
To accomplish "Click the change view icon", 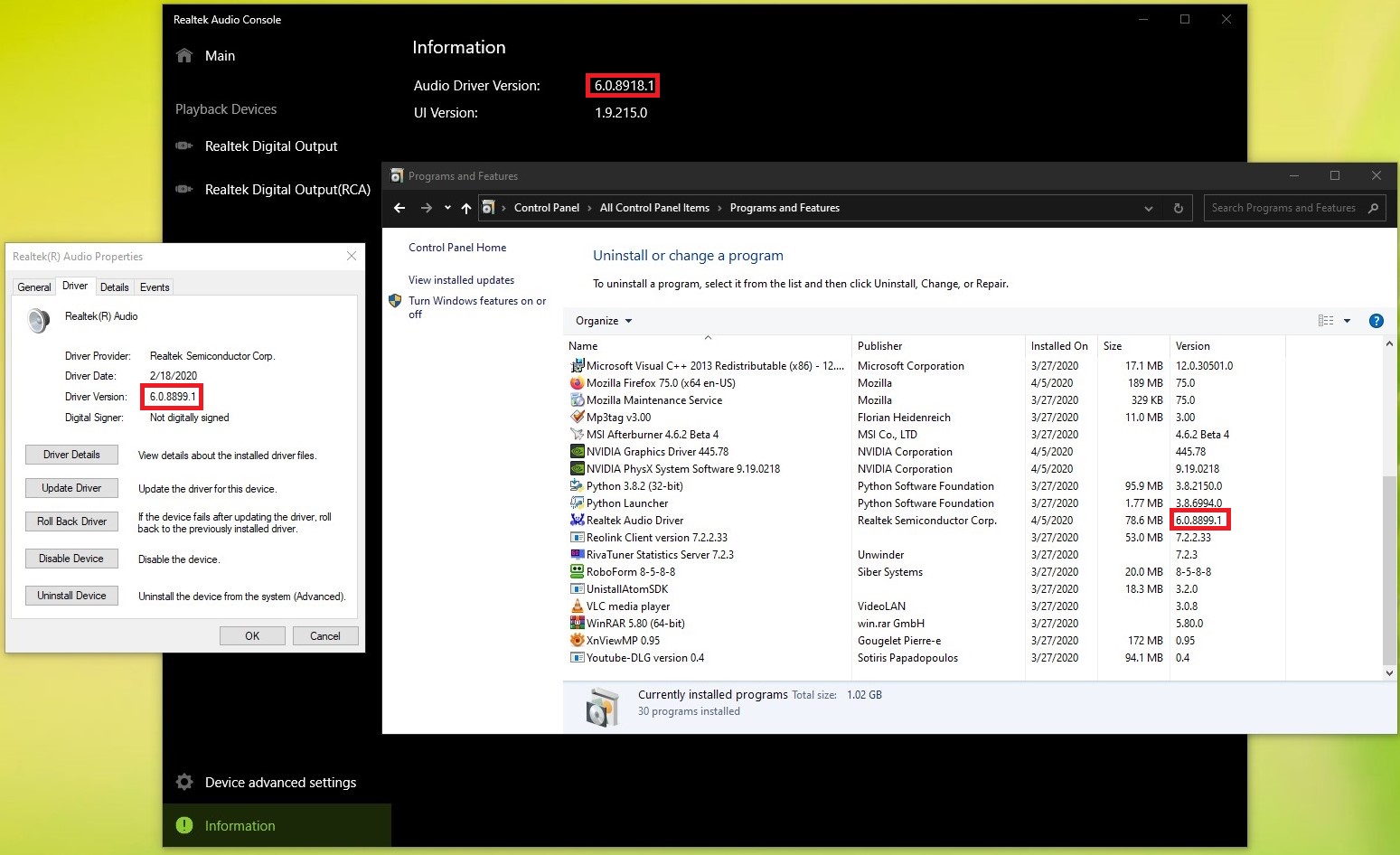I will pos(1326,321).
